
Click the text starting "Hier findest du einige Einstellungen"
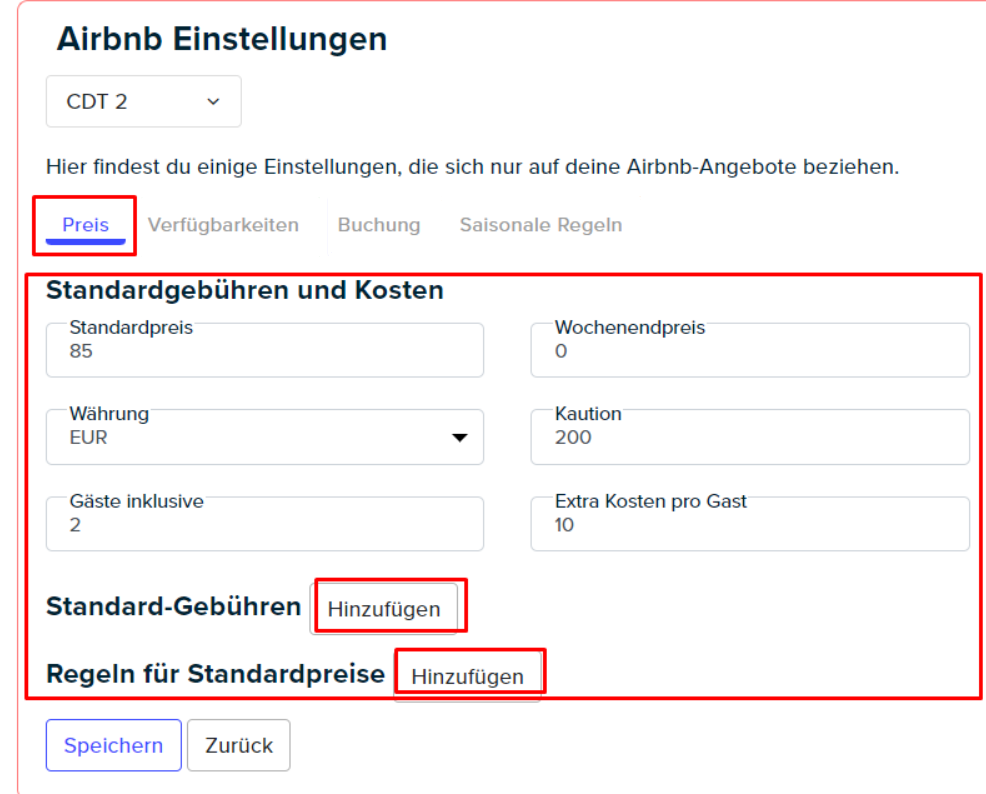pos(472,167)
